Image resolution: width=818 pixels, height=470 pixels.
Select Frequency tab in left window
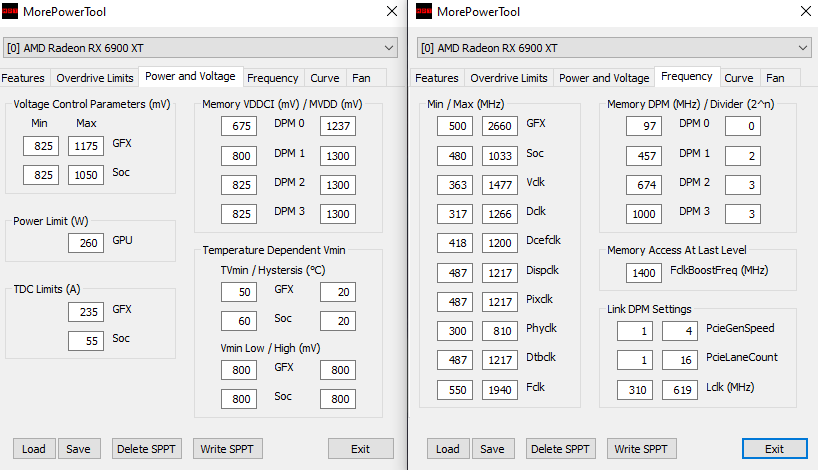click(x=272, y=78)
